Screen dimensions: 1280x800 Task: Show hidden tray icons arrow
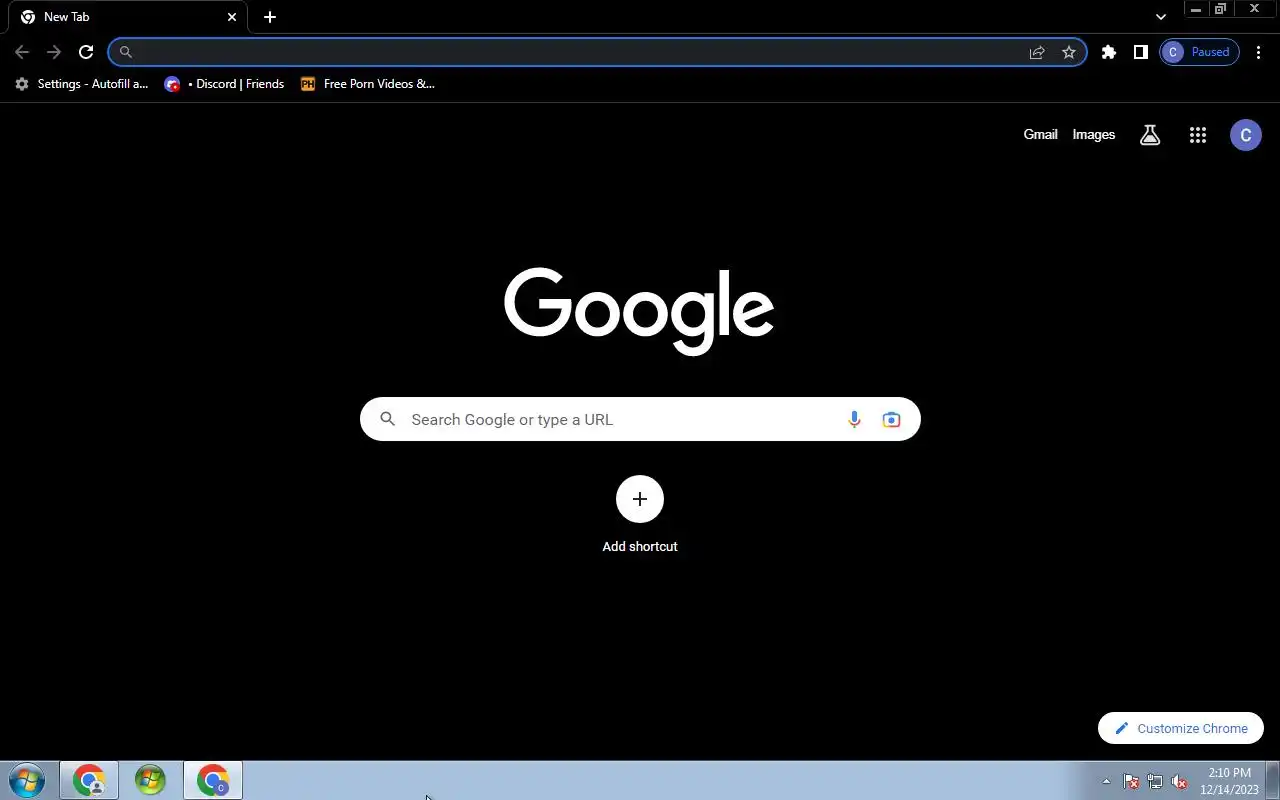[x=1106, y=781]
